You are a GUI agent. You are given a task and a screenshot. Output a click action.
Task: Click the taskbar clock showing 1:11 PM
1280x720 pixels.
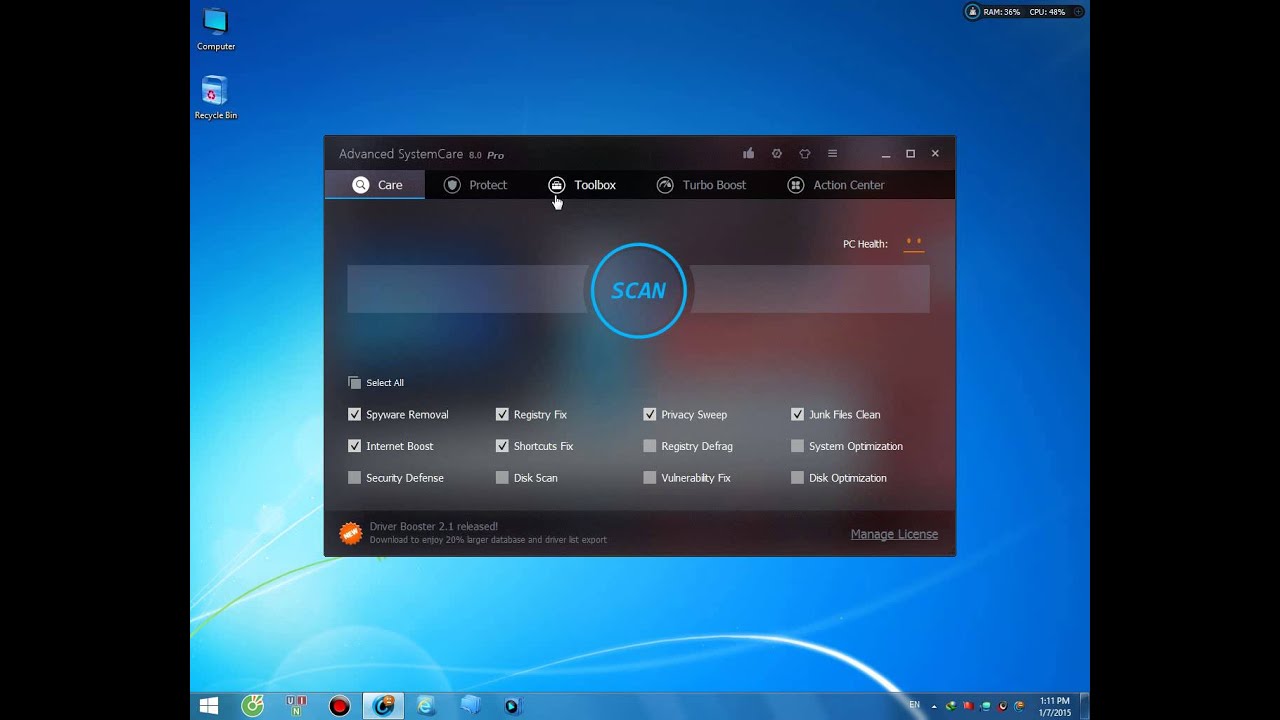[x=1055, y=706]
